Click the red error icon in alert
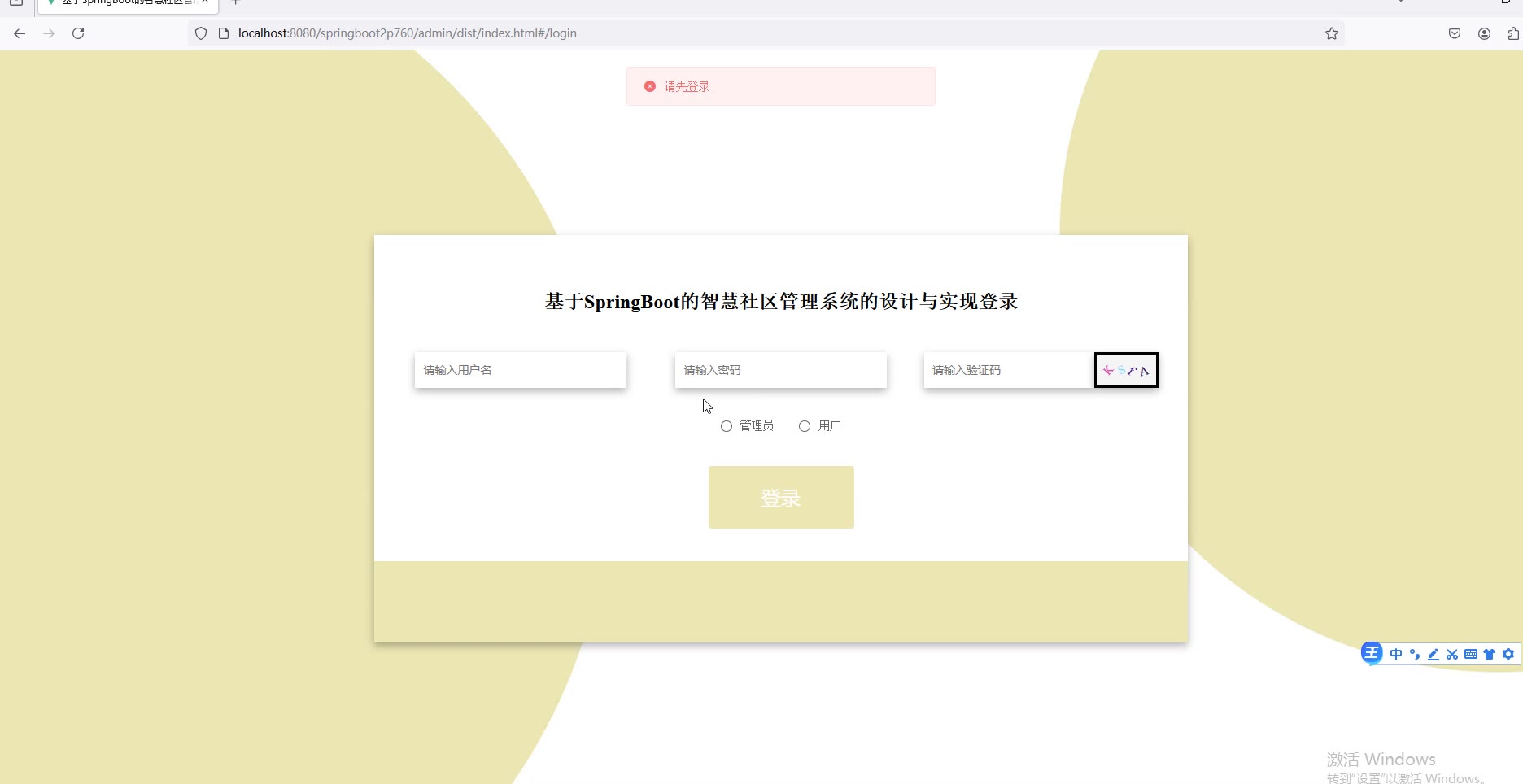Viewport: 1523px width, 784px height. tap(650, 86)
